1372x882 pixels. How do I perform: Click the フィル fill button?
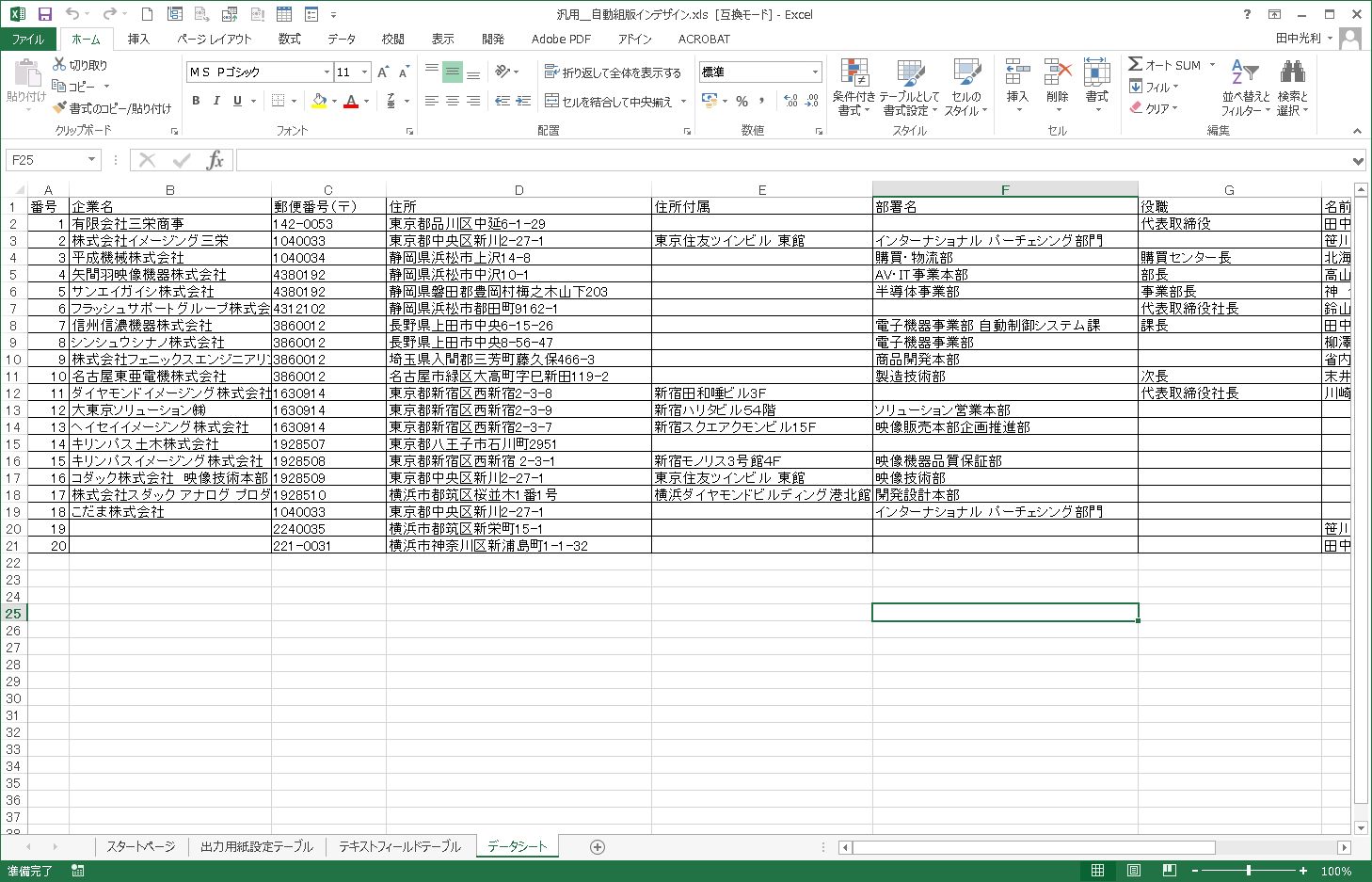[x=1154, y=87]
